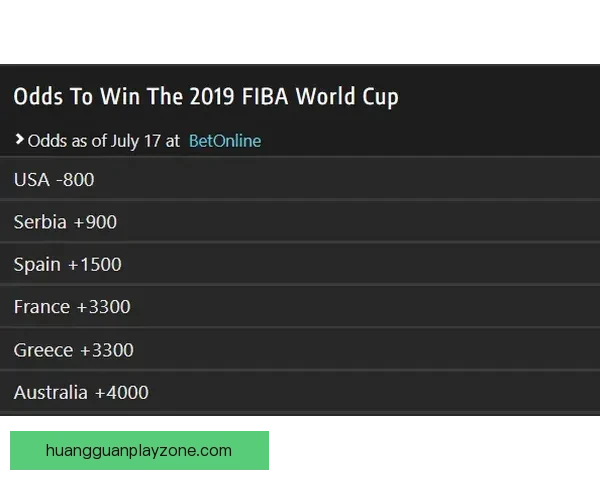Click the huangguanplayzone.com green banner

point(139,449)
